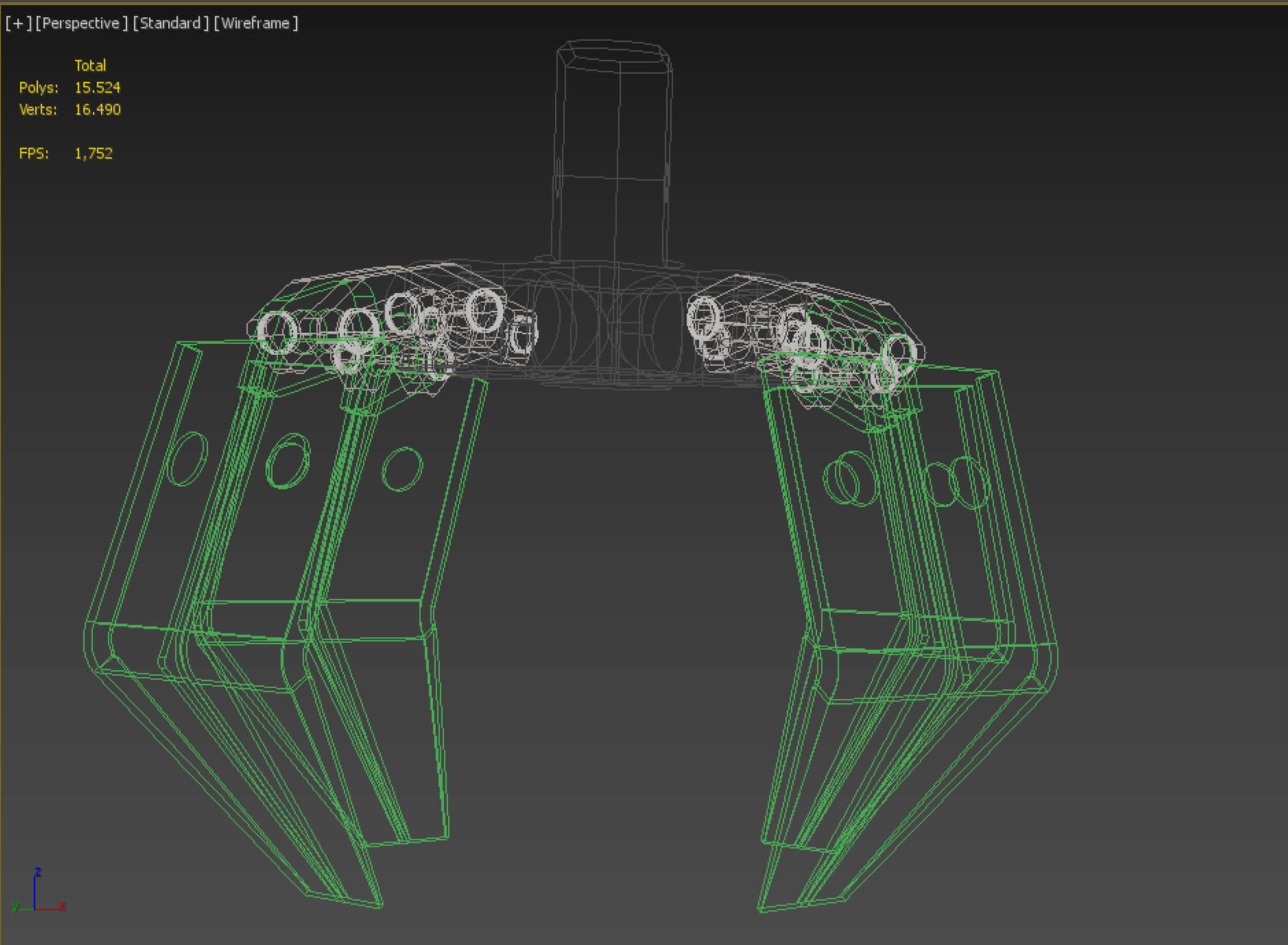This screenshot has width=1288, height=945.
Task: Click the Verts count value 16.490
Action: (97, 110)
